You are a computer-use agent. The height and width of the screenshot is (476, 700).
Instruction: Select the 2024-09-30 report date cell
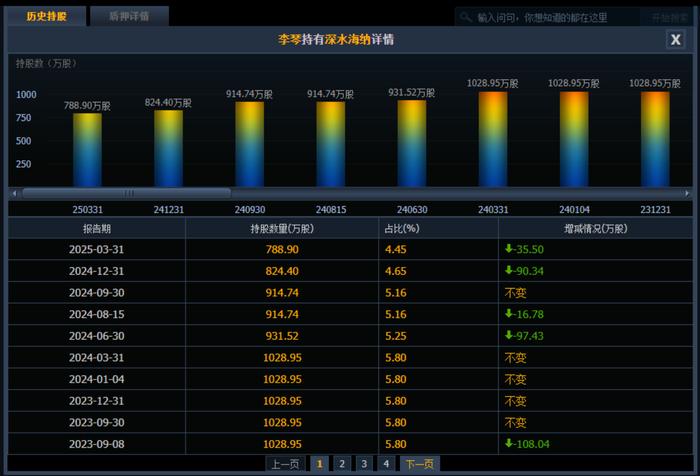point(96,293)
